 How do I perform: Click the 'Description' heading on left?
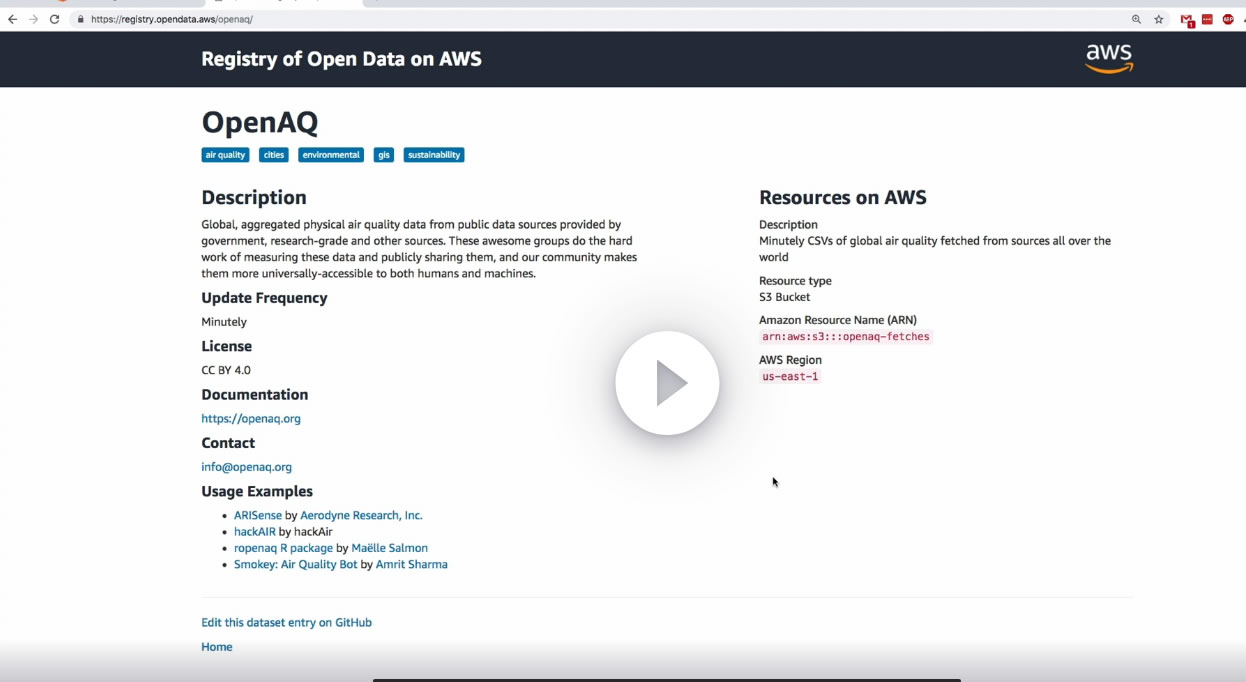coord(254,197)
